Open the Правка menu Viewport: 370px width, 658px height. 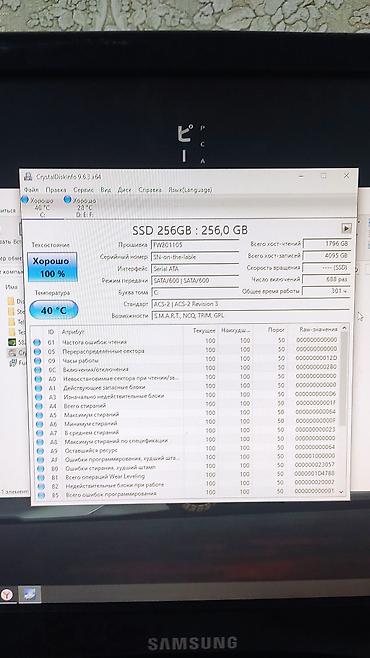point(55,190)
